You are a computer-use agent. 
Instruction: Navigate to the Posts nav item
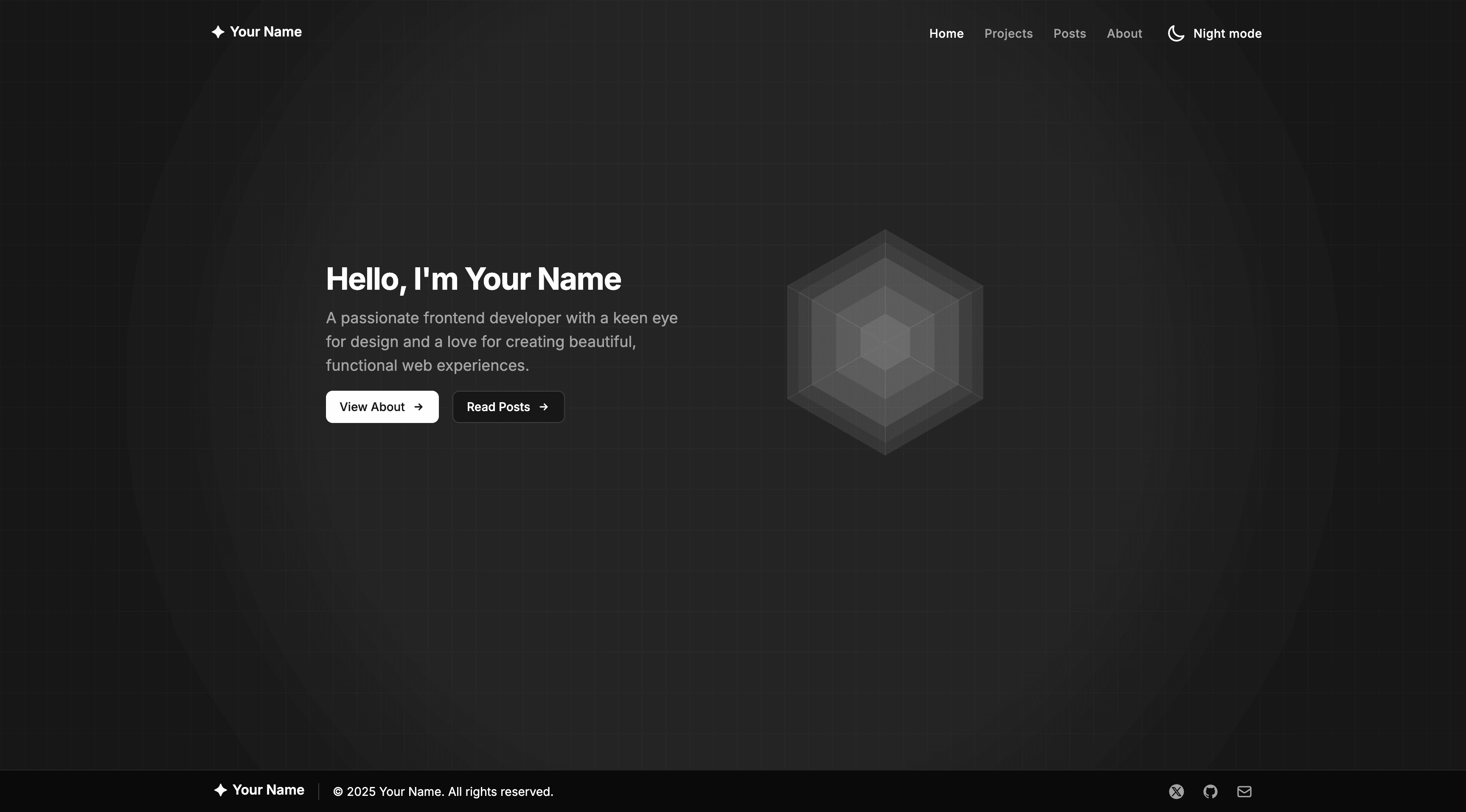point(1069,34)
